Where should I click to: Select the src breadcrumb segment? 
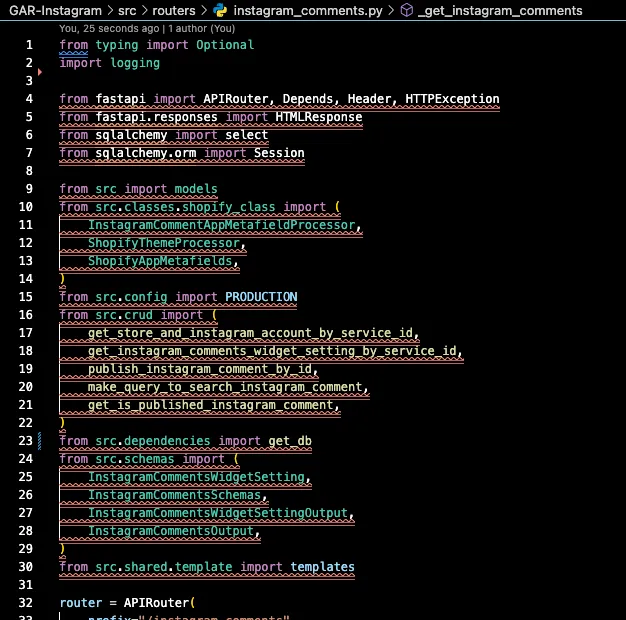pos(127,10)
